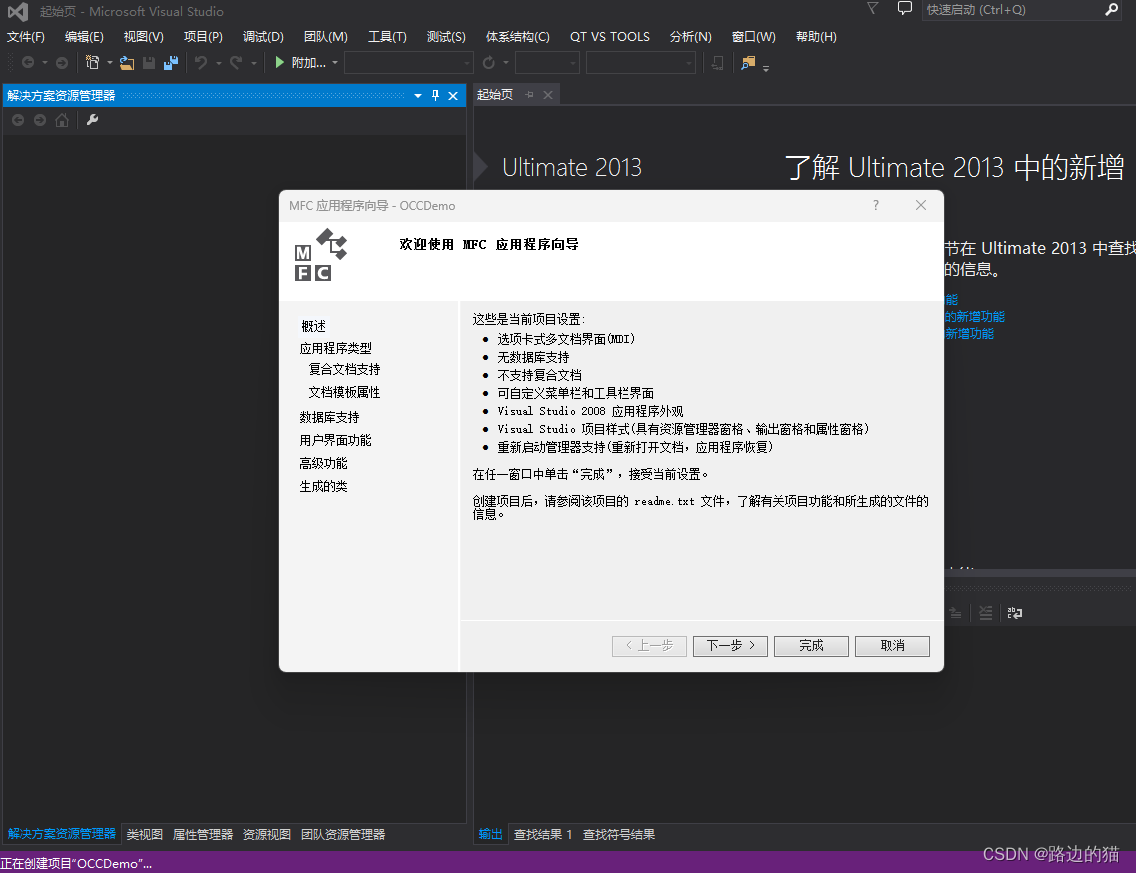
Task: Click the Undo arrow icon
Action: (x=201, y=63)
